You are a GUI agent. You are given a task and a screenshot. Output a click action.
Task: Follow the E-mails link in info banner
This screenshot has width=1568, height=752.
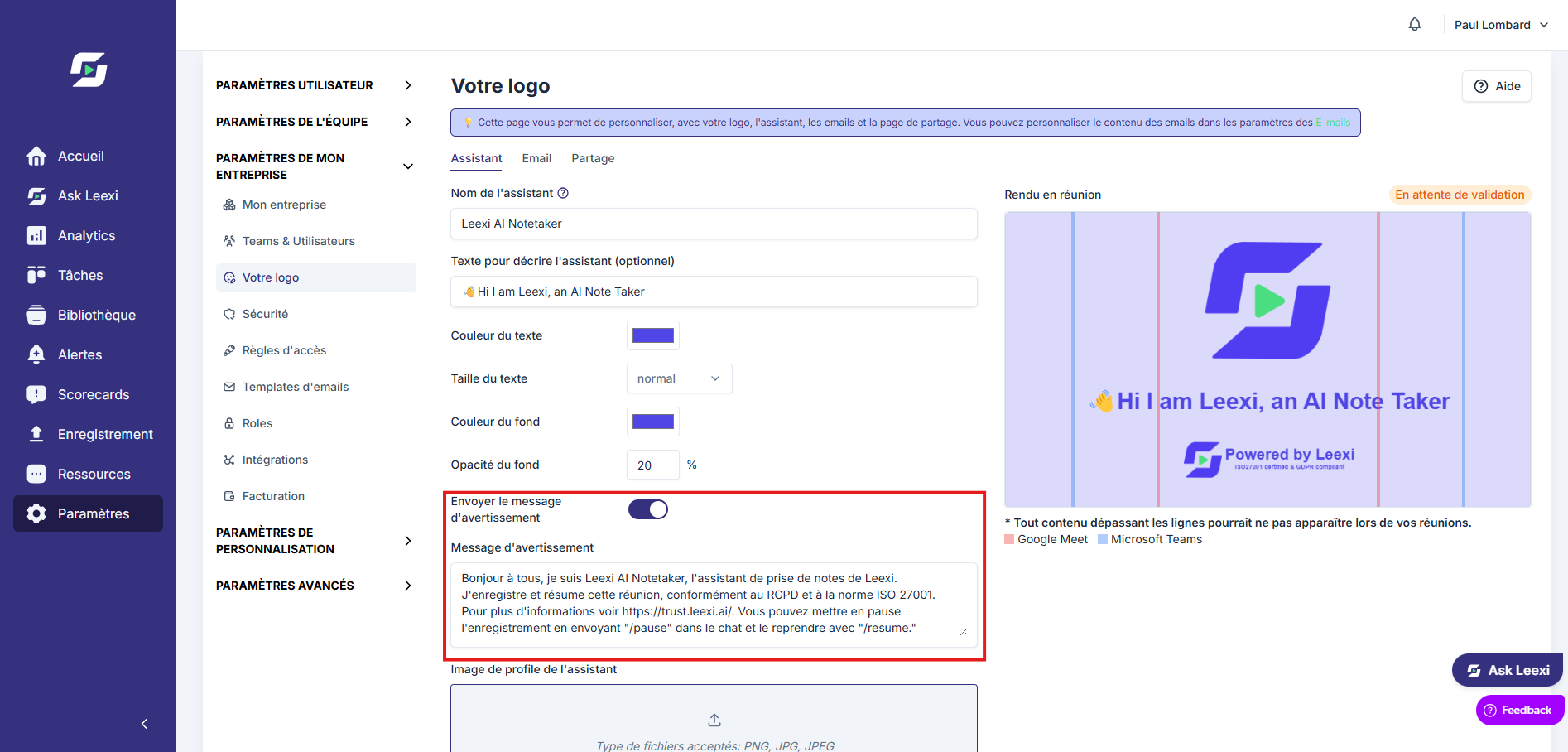(x=1333, y=123)
